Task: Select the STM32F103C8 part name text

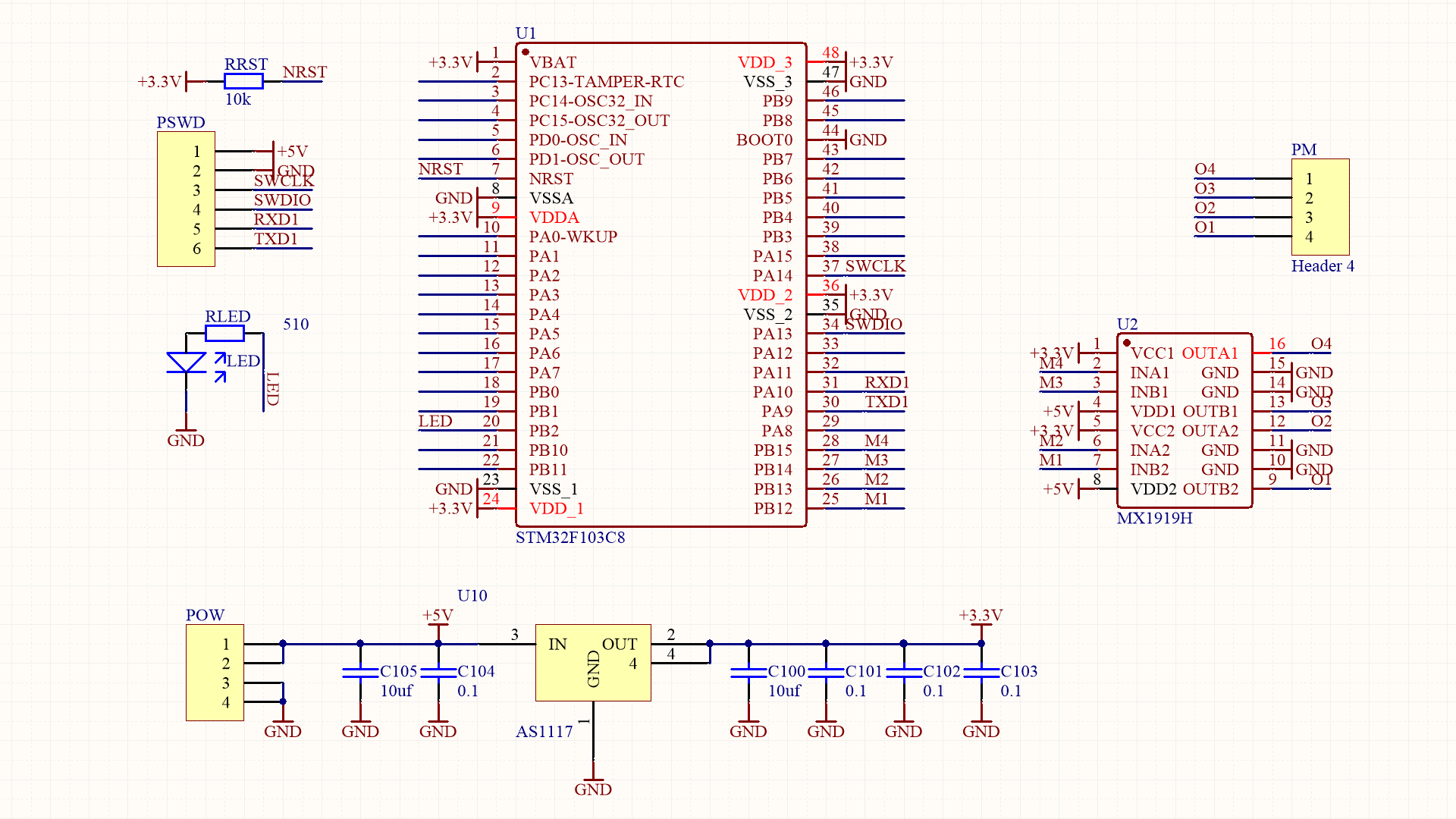Action: pyautogui.click(x=570, y=538)
